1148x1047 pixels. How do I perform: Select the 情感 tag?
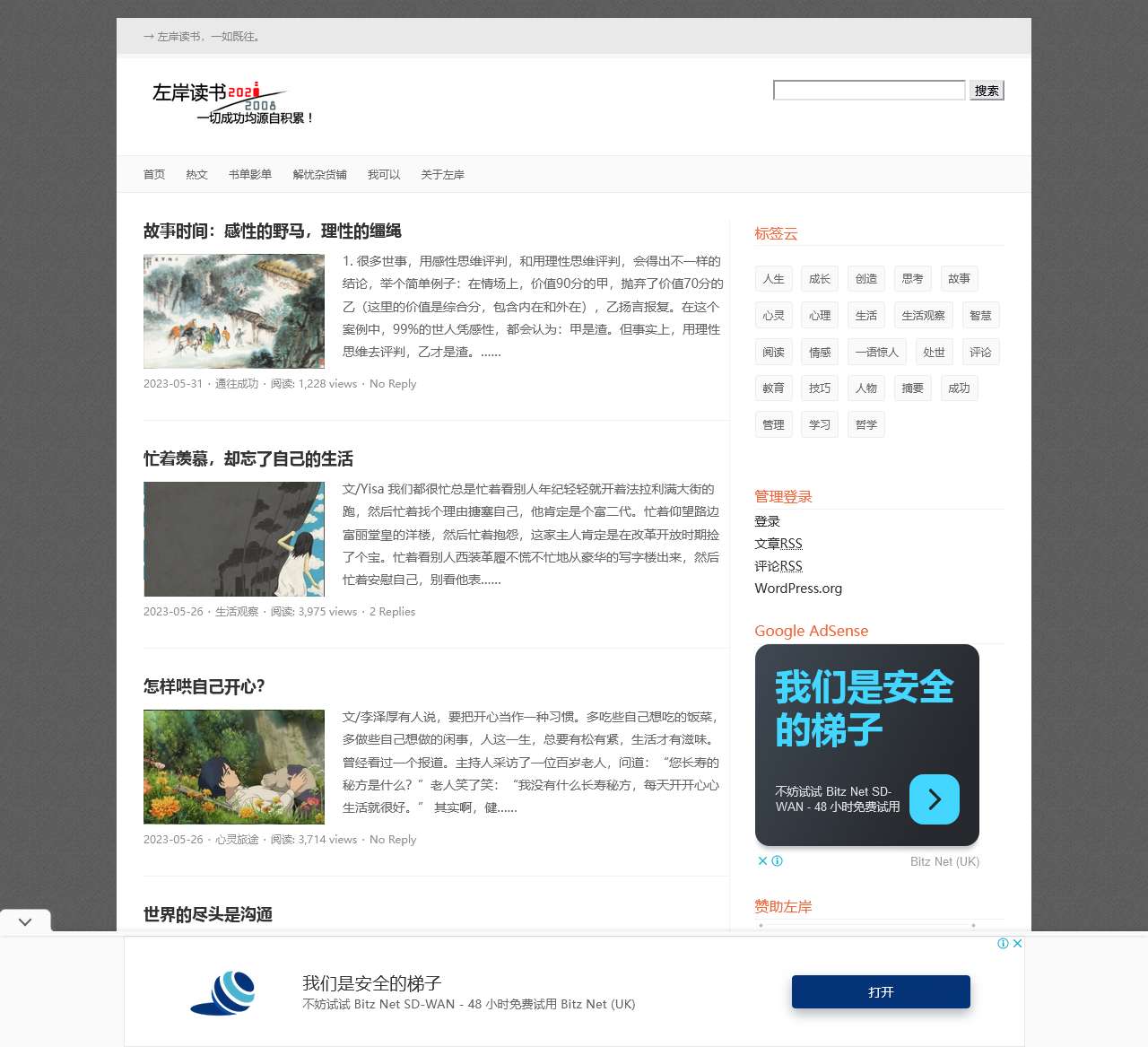coord(820,352)
